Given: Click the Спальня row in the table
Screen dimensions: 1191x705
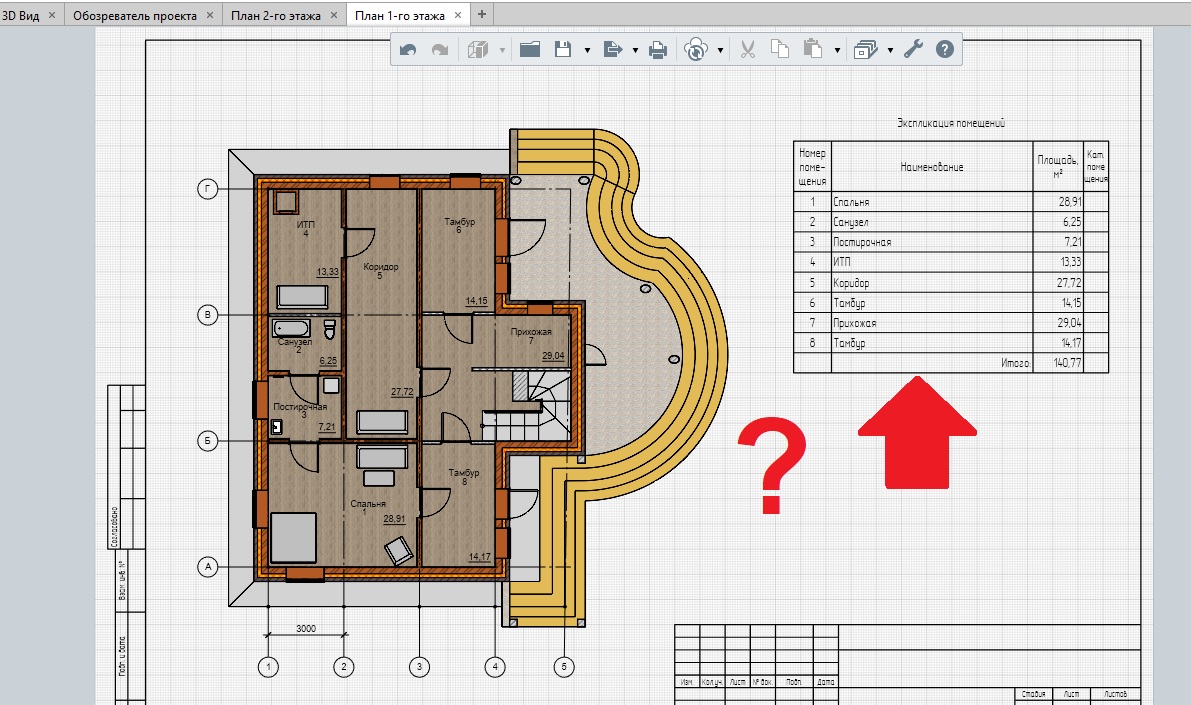Looking at the screenshot, I should click(951, 202).
